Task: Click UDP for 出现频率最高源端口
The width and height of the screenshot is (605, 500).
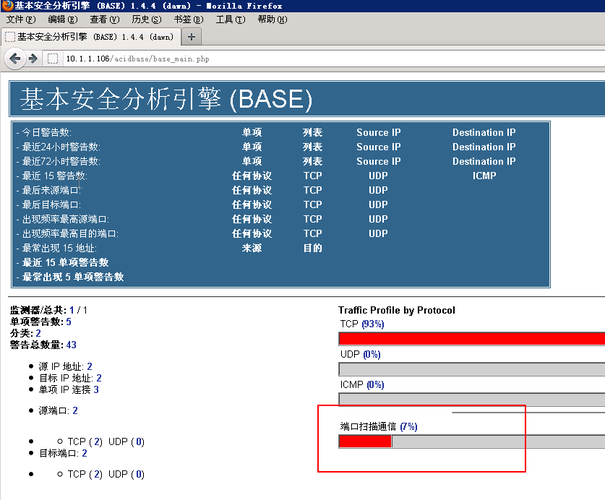Action: (x=378, y=219)
